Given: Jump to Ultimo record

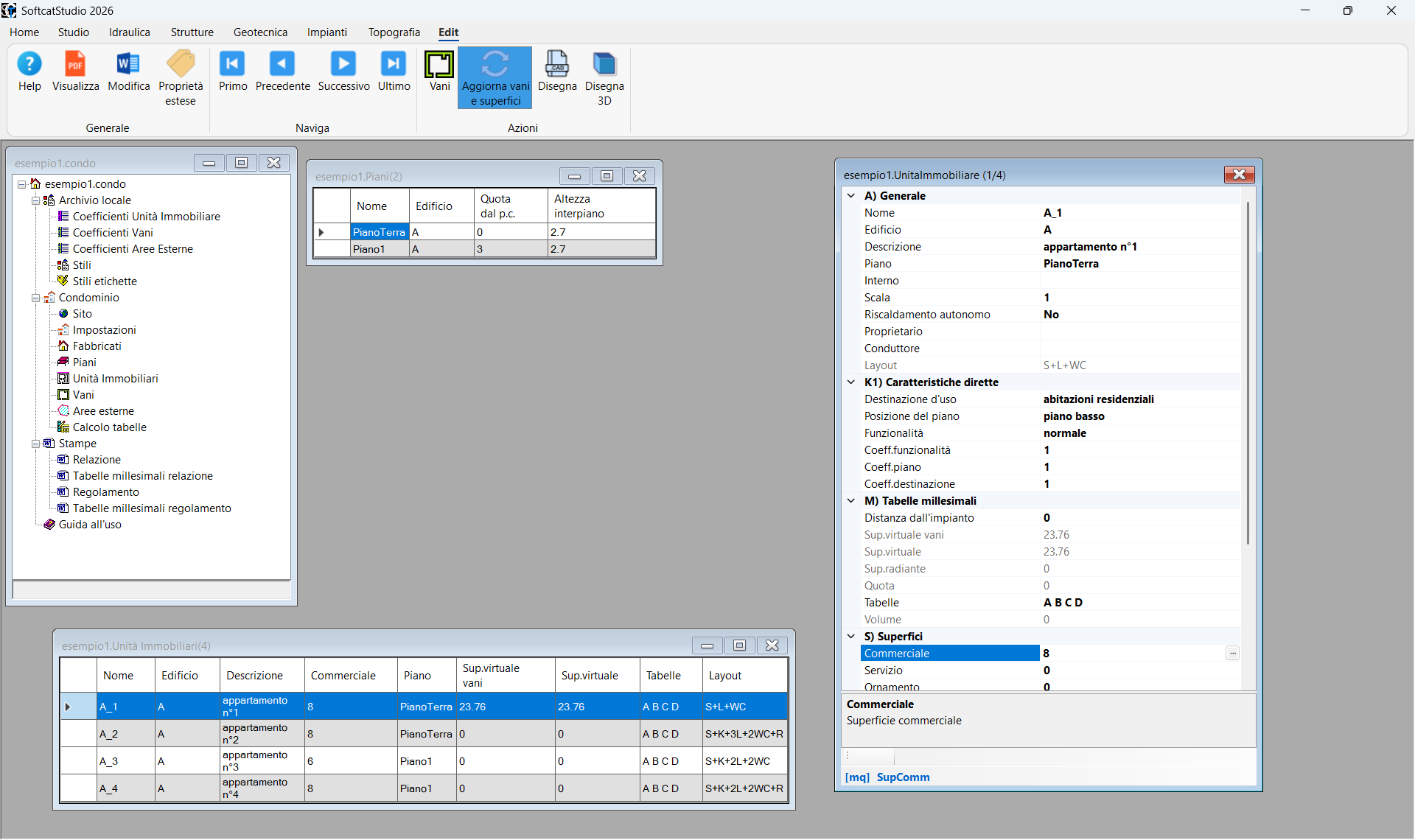Looking at the screenshot, I should (x=394, y=71).
